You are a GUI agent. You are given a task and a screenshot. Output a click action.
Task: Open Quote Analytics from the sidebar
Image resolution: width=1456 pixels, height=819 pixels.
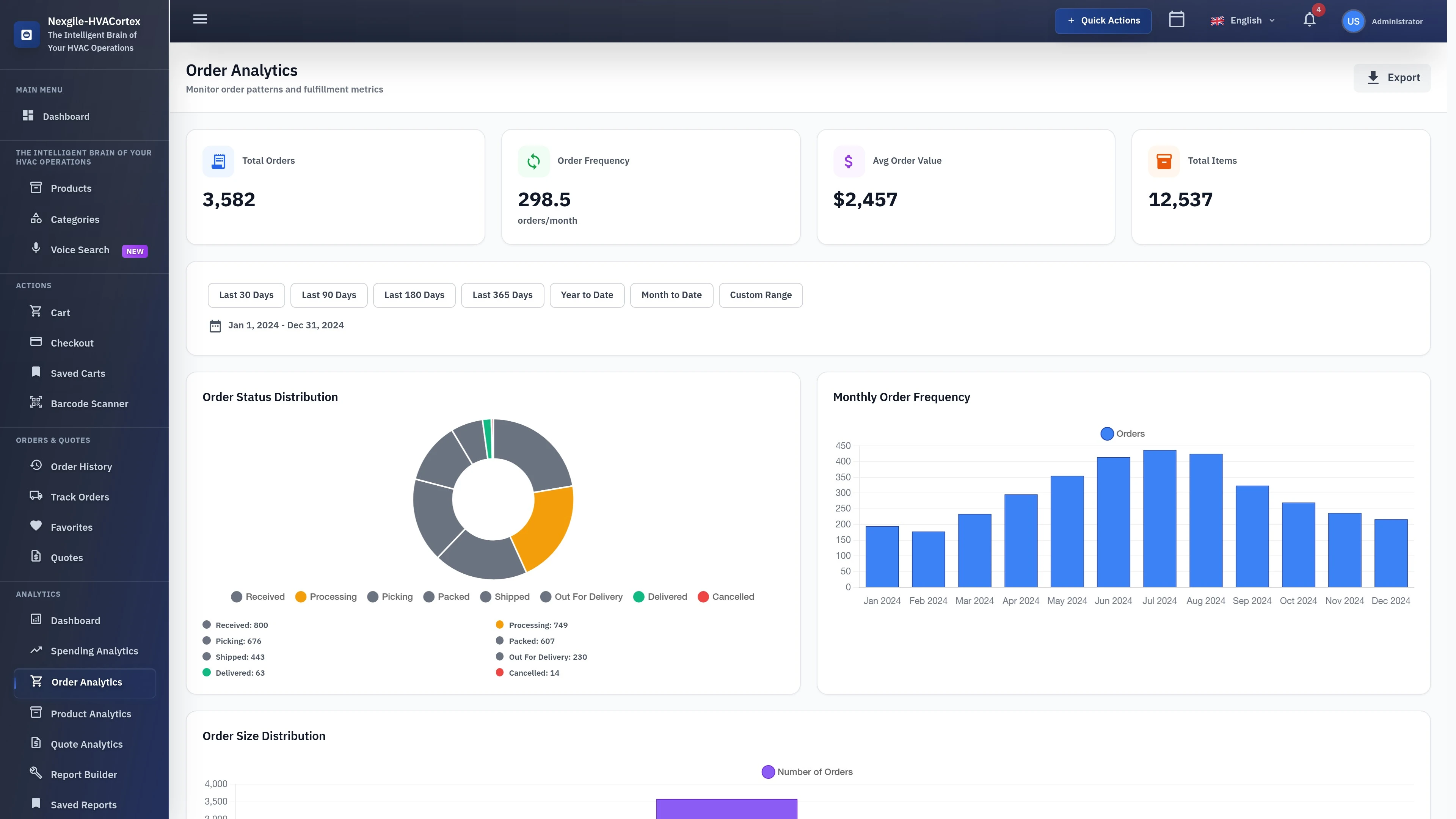(86, 744)
